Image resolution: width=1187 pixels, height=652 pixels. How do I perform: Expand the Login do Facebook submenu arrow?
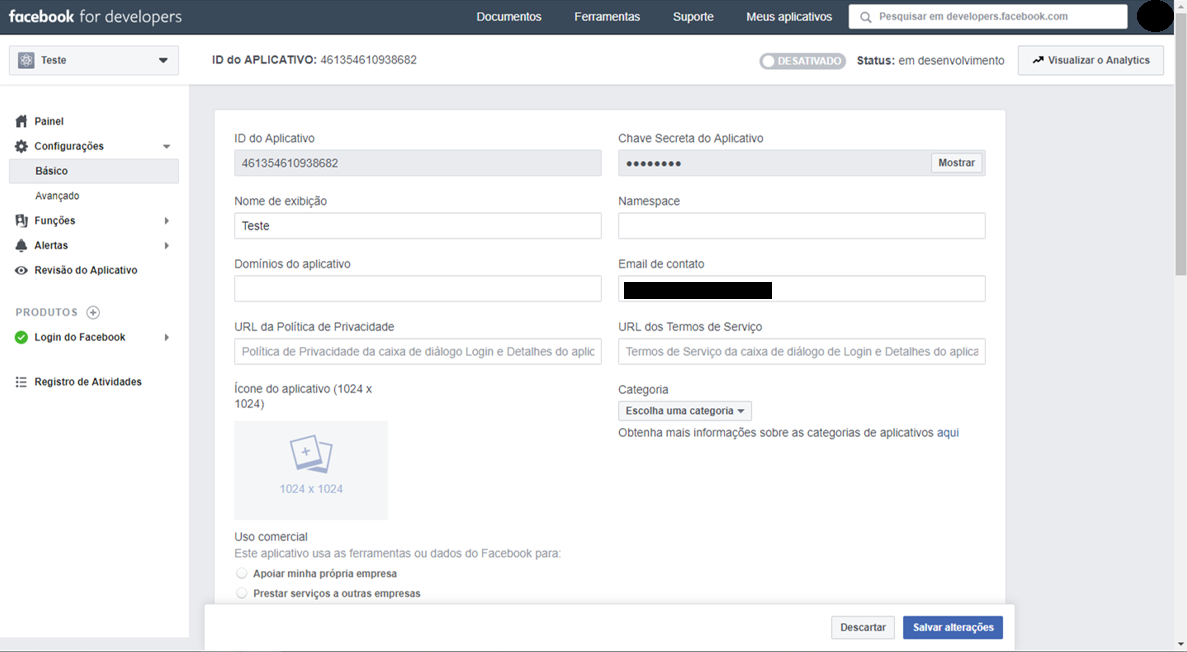point(167,338)
